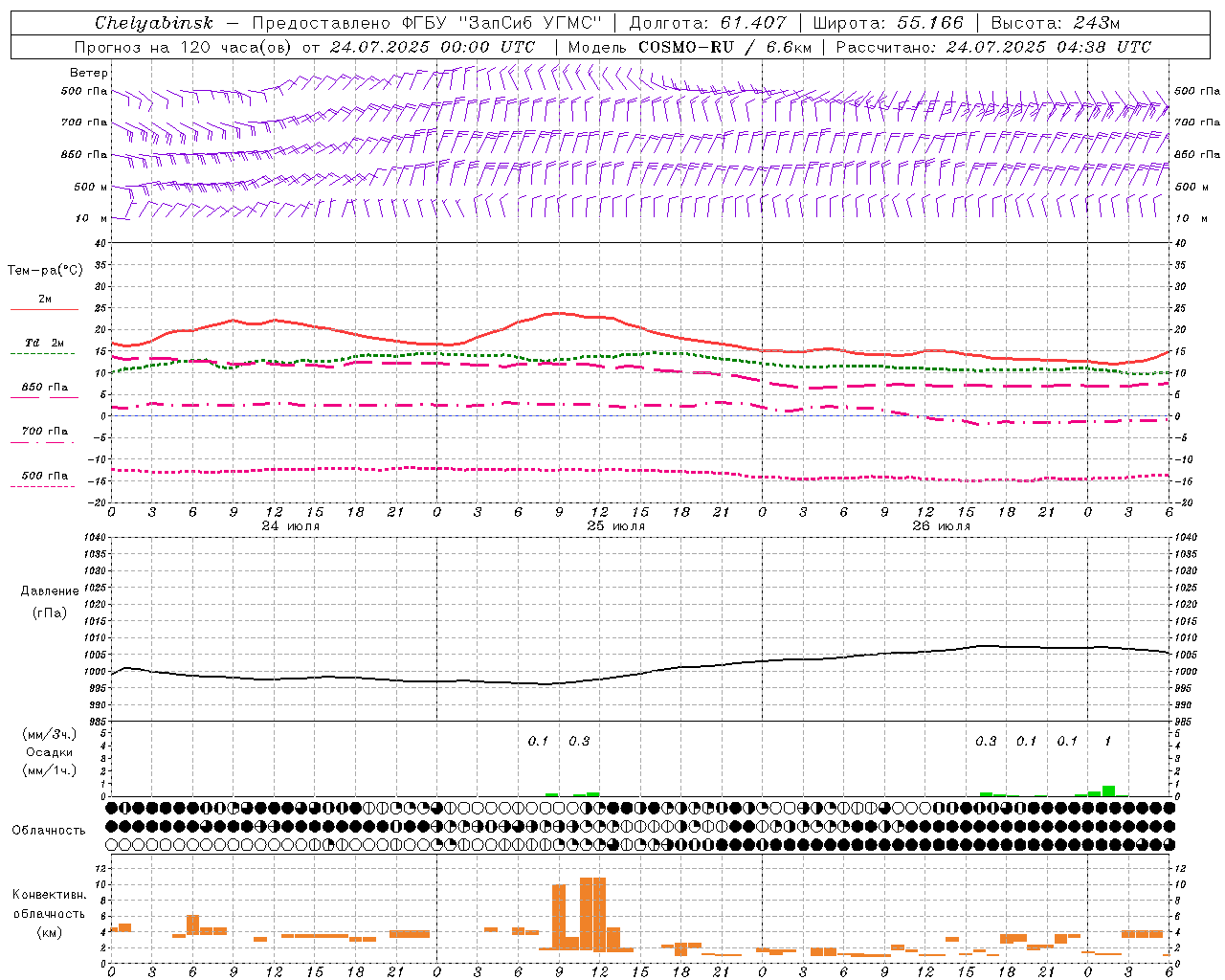Select the '26 июля' date label
The height and width of the screenshot is (980, 1225).
pos(942,526)
